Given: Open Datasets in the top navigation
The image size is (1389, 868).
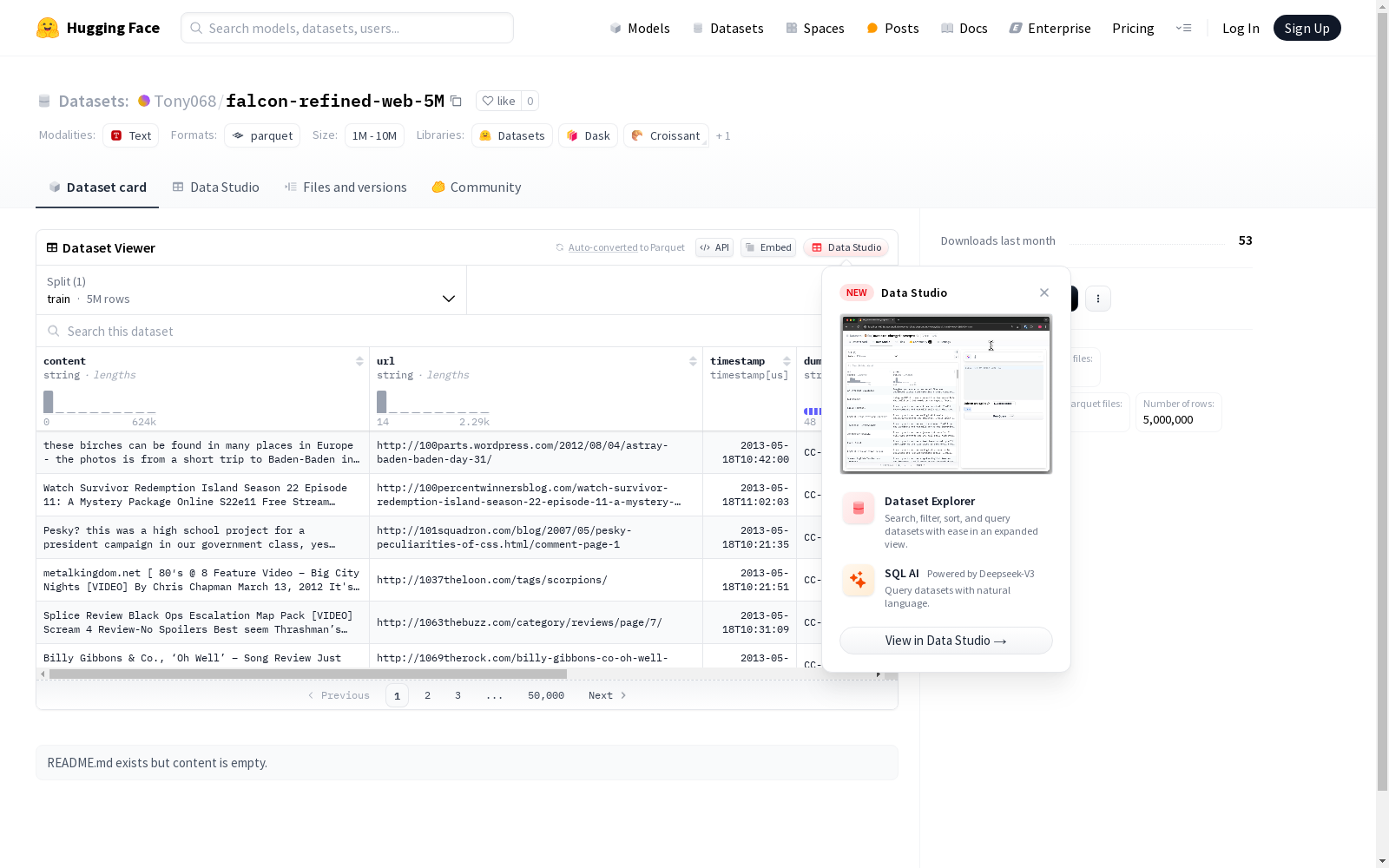Looking at the screenshot, I should (727, 28).
